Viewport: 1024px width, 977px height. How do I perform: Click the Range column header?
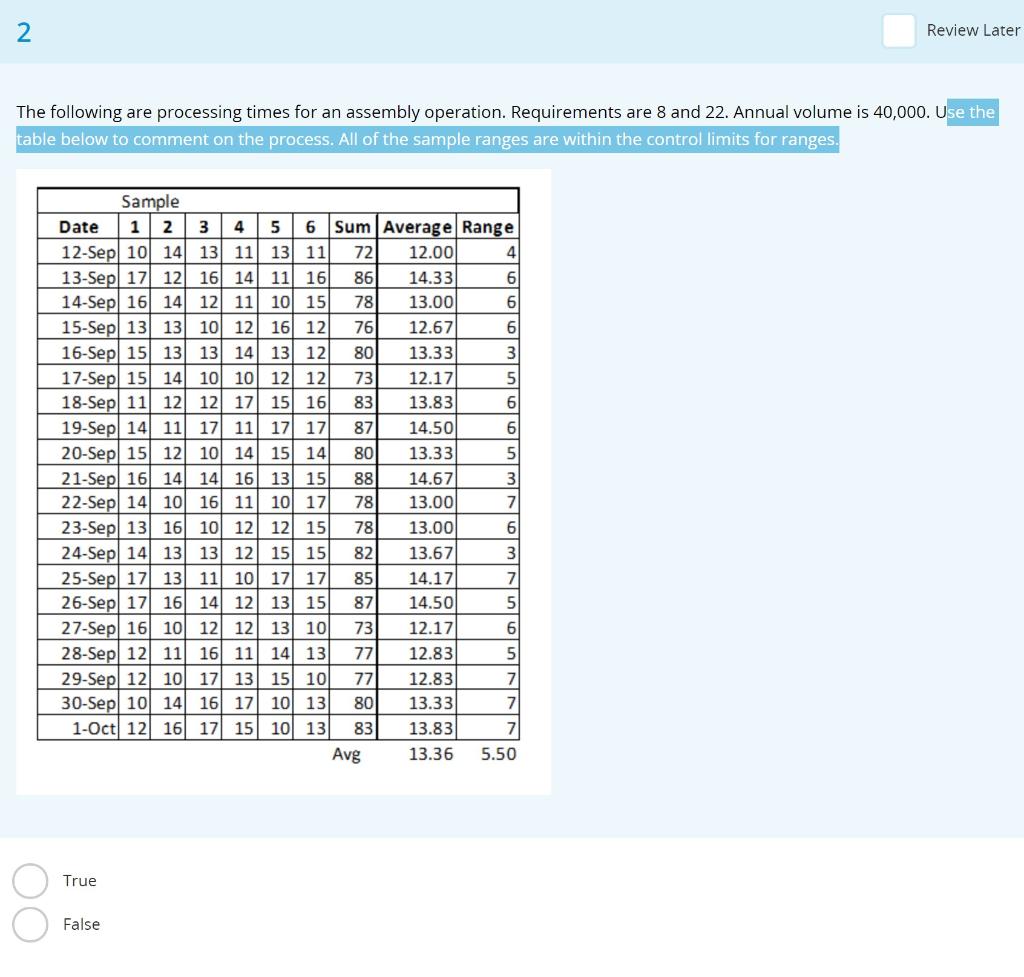point(487,227)
